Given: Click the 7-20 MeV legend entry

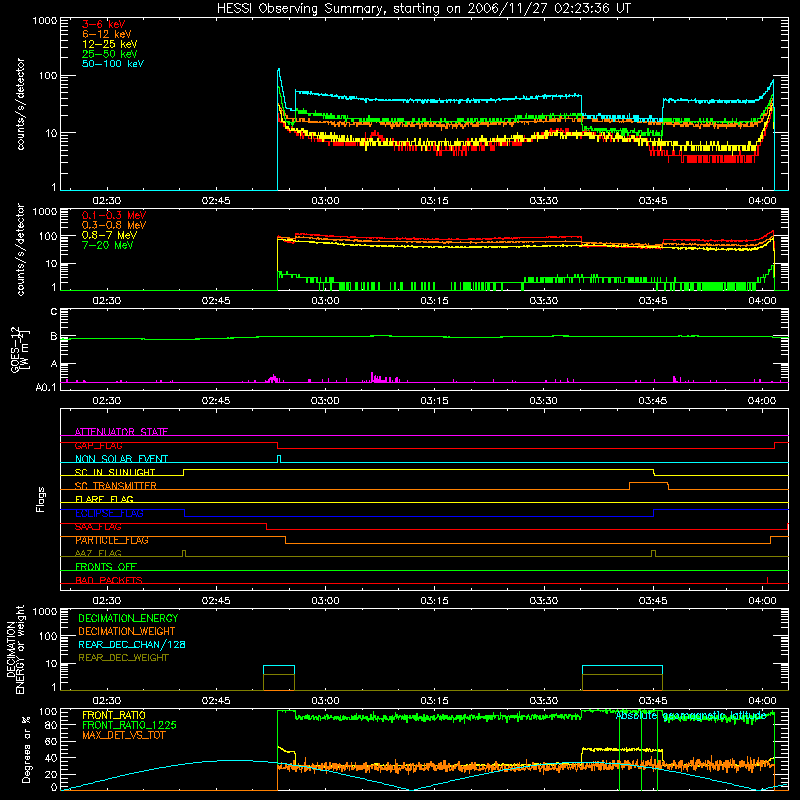Looking at the screenshot, I should click(107, 245).
